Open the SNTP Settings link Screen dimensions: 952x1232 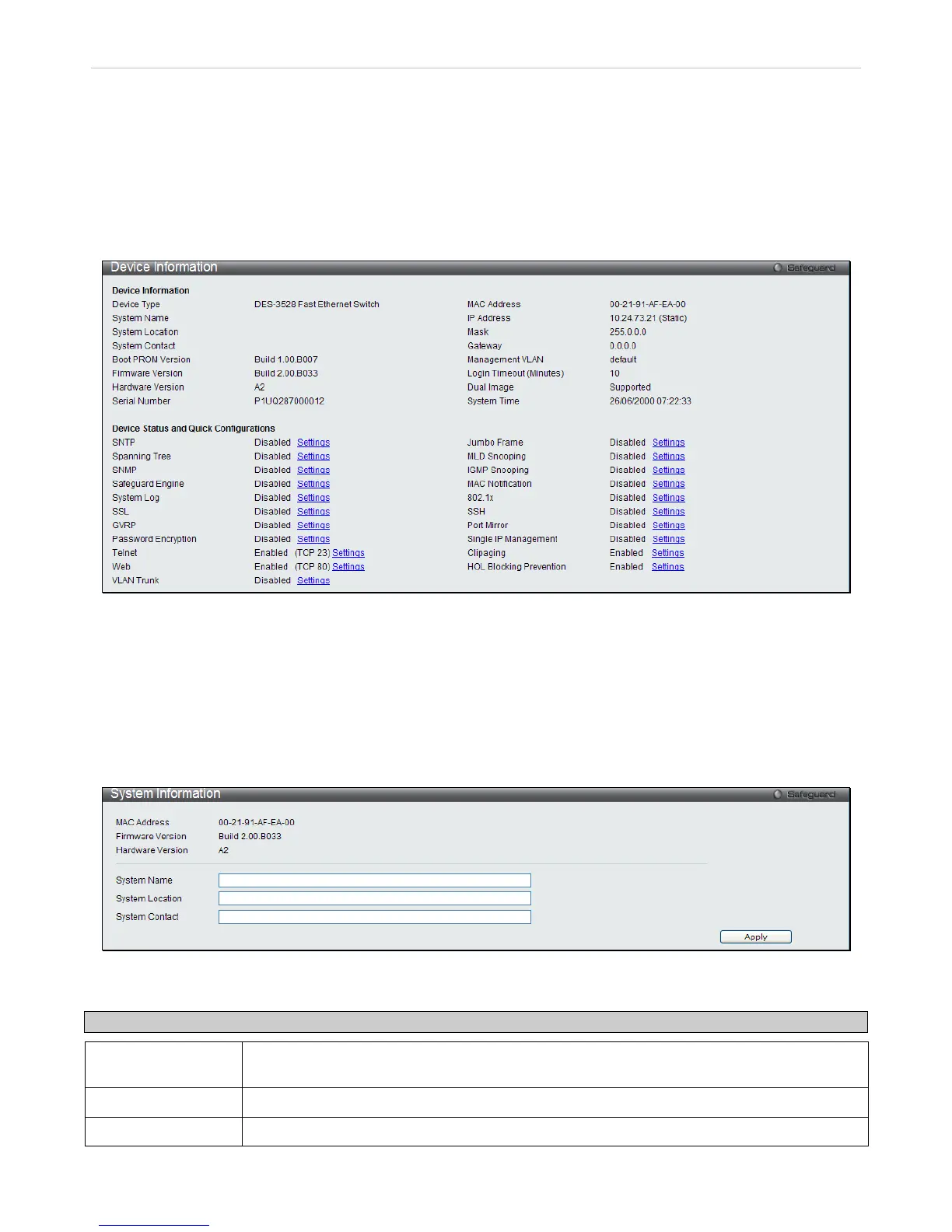313,443
